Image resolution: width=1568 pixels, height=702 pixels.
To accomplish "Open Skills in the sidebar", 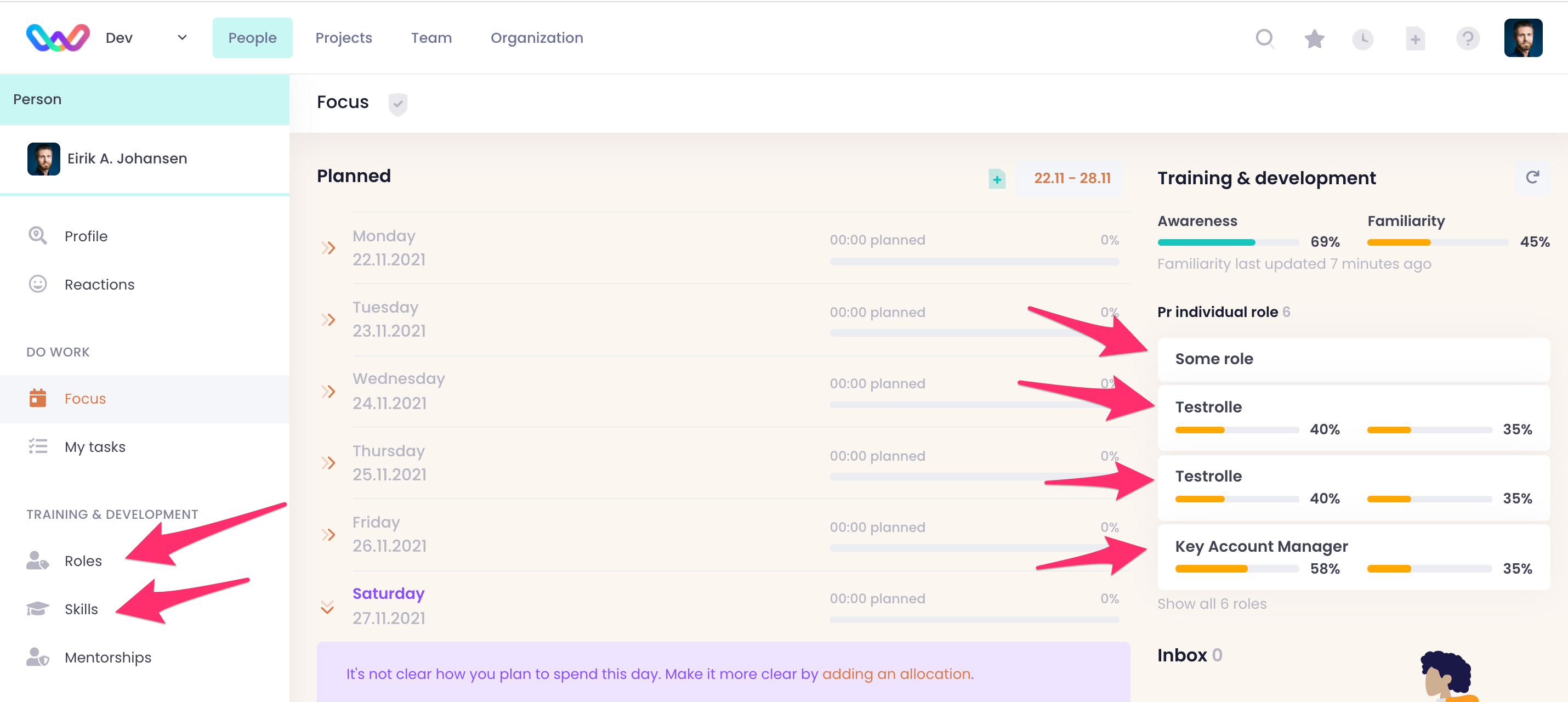I will coord(81,609).
